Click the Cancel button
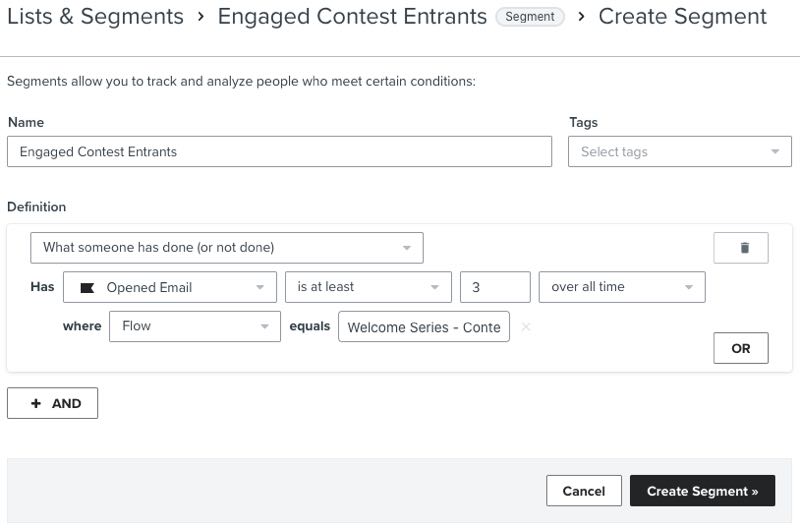Viewport: 800px width, 529px height. tap(583, 491)
